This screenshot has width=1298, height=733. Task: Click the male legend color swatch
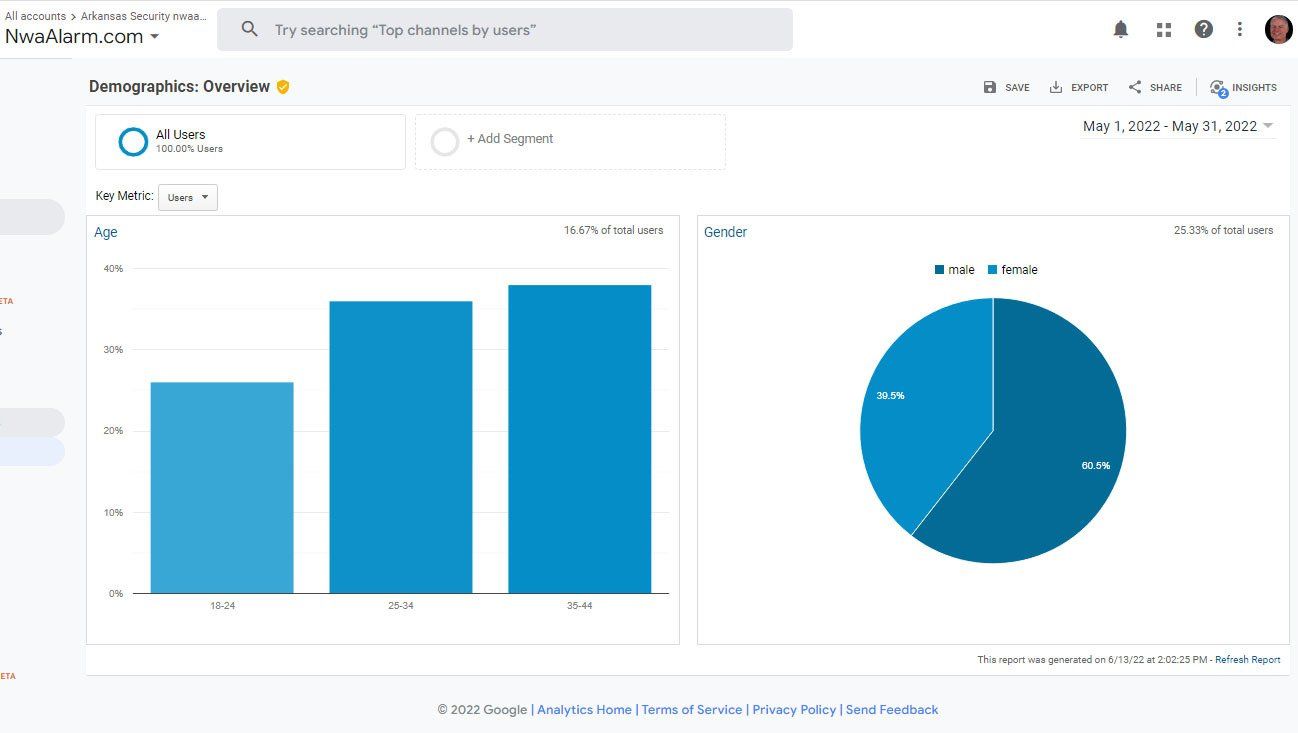[x=940, y=270]
